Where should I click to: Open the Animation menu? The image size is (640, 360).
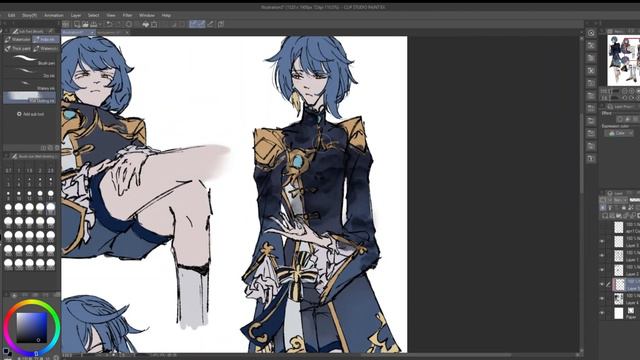[x=53, y=16]
